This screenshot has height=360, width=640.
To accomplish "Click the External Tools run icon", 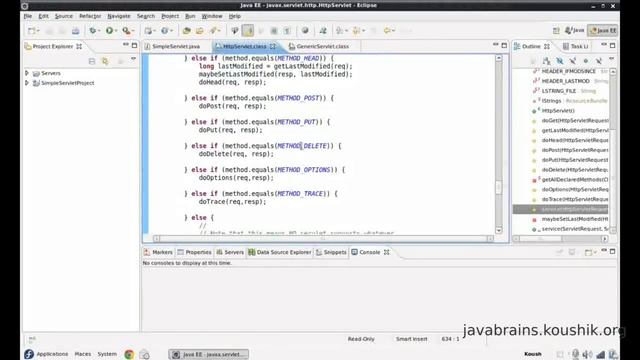I will coord(127,31).
